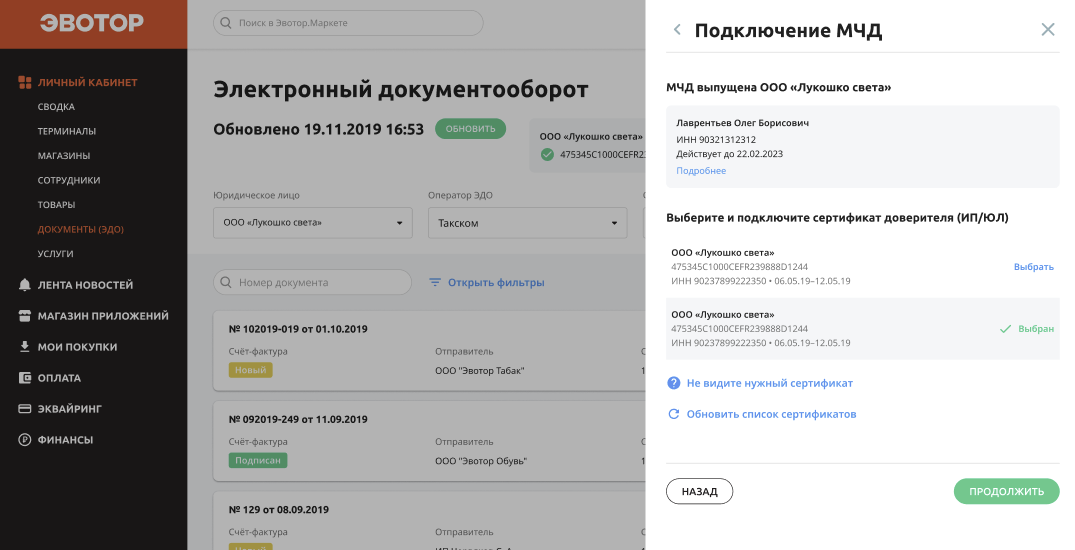Click sender ООО "Эвотор Табак"
The height and width of the screenshot is (550, 1075).
click(x=479, y=370)
